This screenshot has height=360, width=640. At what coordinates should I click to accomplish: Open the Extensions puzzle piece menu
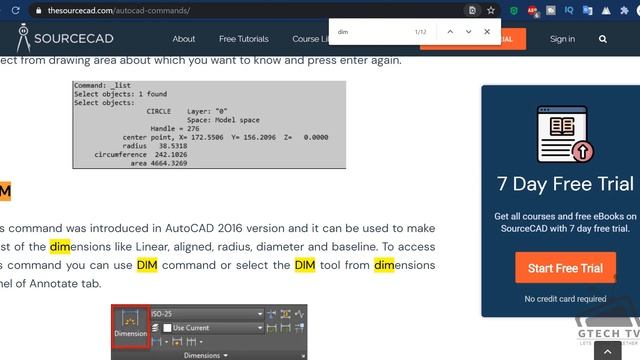pos(624,11)
